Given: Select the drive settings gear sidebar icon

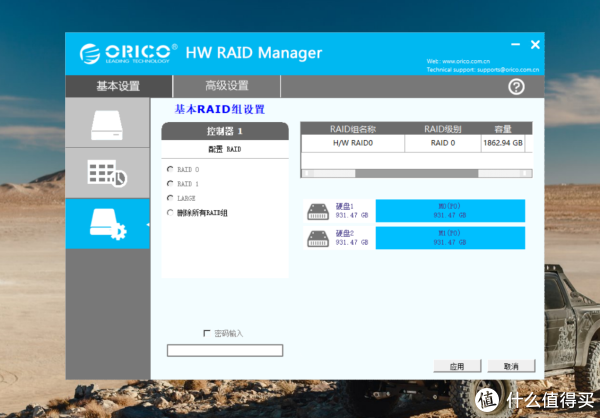Looking at the screenshot, I should click(x=106, y=224).
